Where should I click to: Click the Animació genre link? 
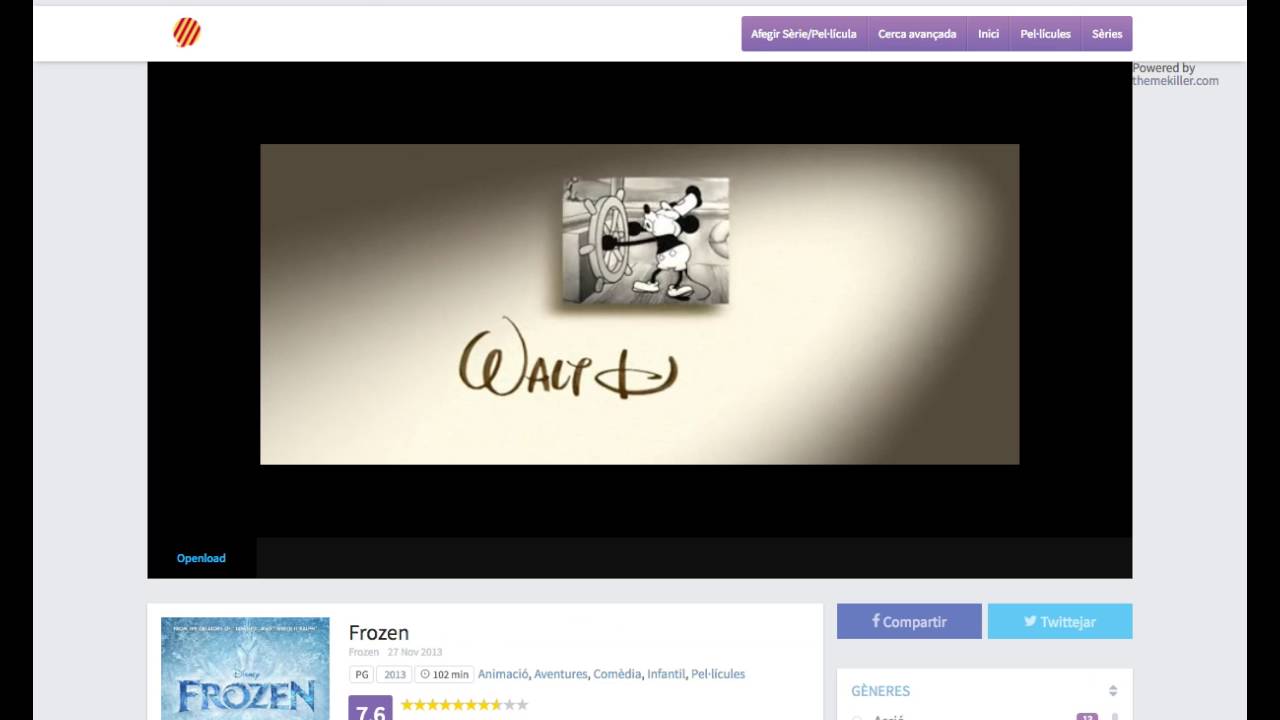[x=503, y=674]
